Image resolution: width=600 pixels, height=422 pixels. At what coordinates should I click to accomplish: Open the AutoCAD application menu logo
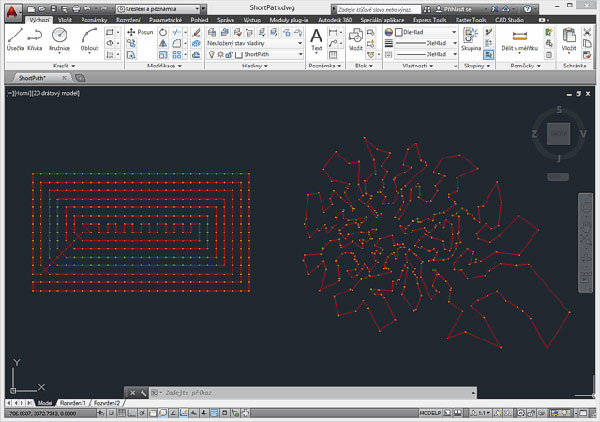click(x=11, y=9)
